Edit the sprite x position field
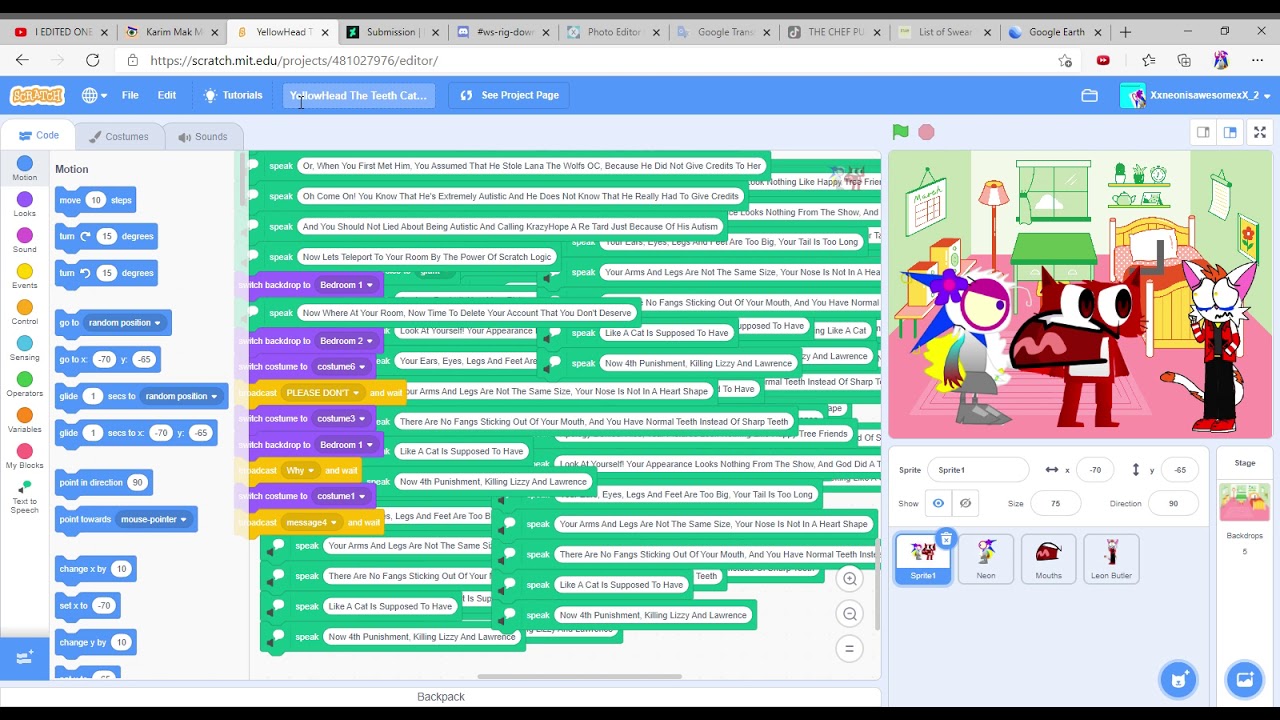Screen dimensions: 1280x720 tap(1096, 470)
